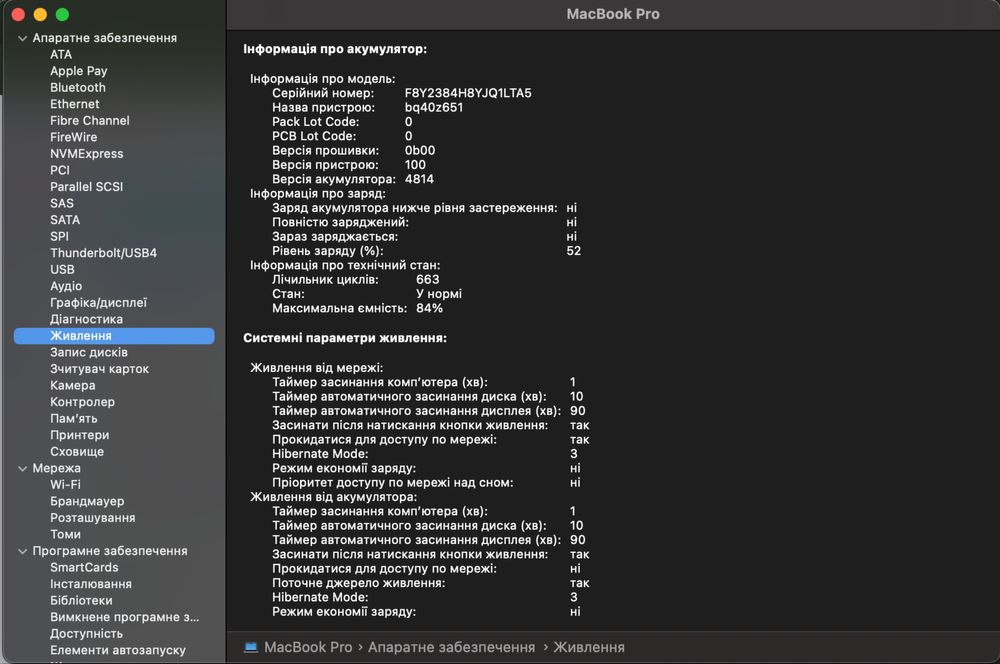
Task: Click battery version value 4814
Action: point(419,181)
